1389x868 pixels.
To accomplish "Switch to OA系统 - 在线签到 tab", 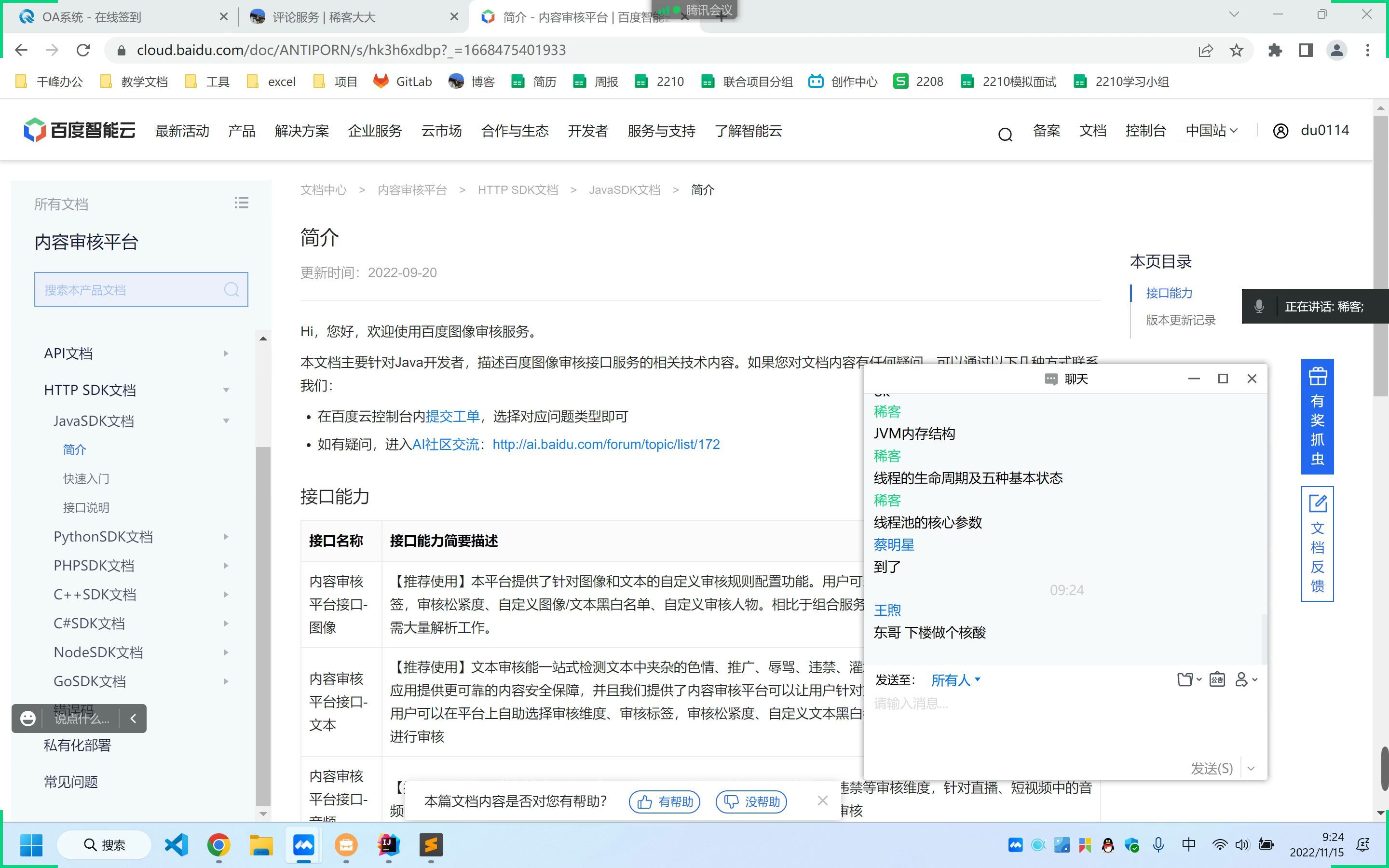I will (x=92, y=17).
